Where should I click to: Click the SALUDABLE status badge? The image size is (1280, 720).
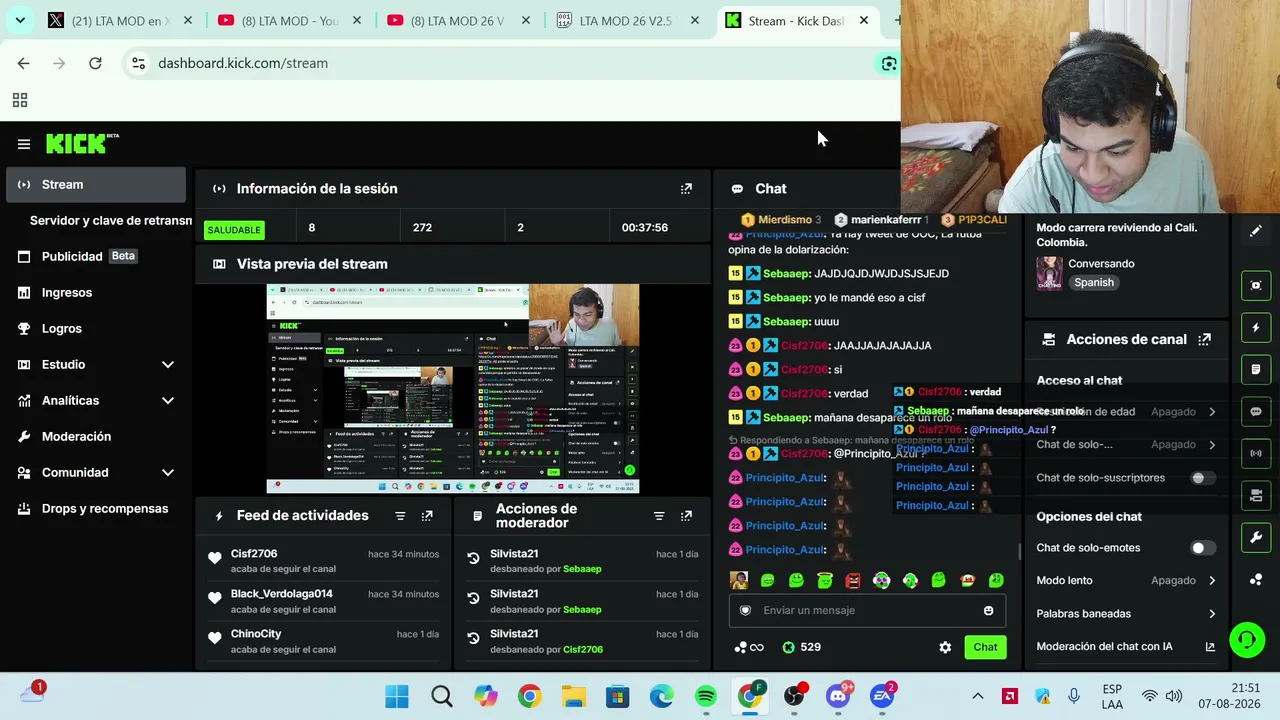pos(234,230)
